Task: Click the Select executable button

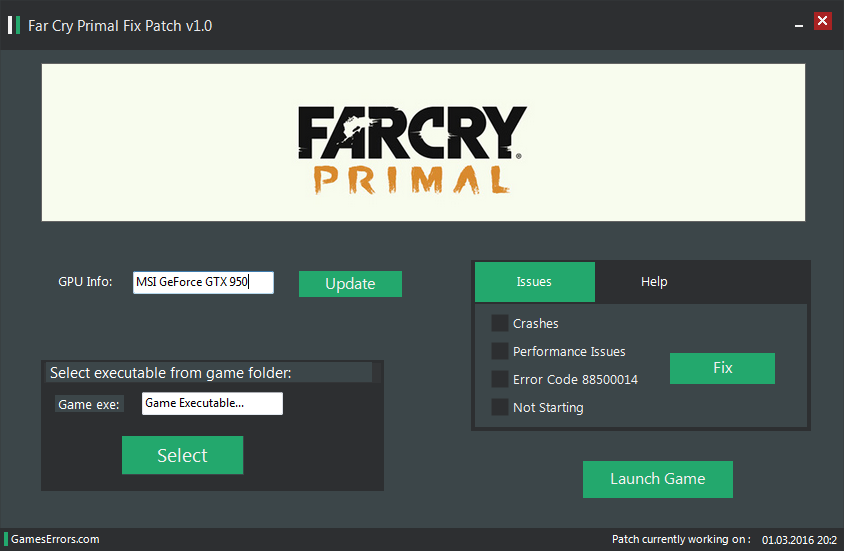Action: pyautogui.click(x=182, y=455)
